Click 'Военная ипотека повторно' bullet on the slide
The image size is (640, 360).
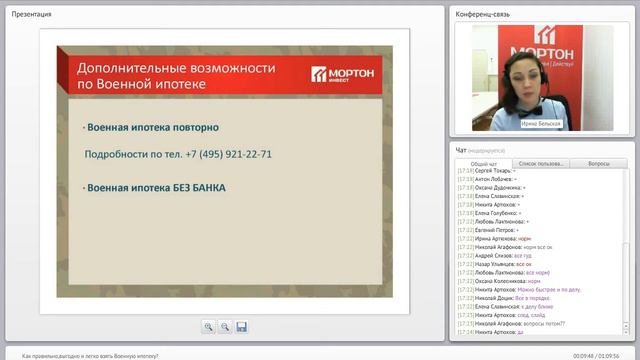coord(153,127)
